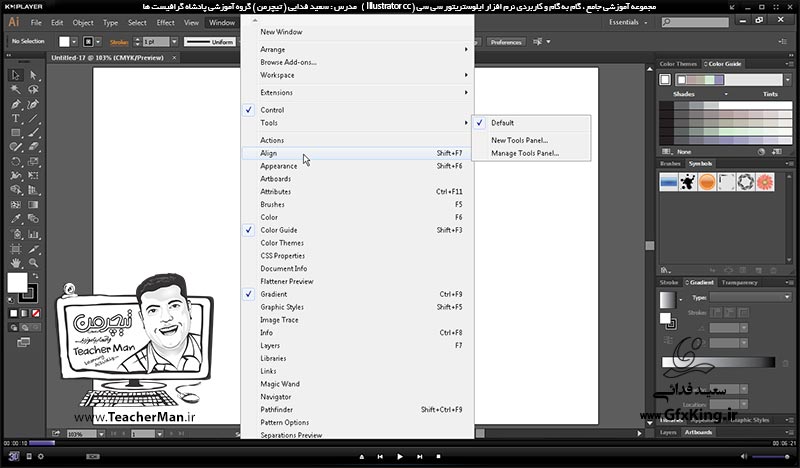This screenshot has width=800, height=468.
Task: Open the stroke weight dropdown
Action: [x=174, y=42]
